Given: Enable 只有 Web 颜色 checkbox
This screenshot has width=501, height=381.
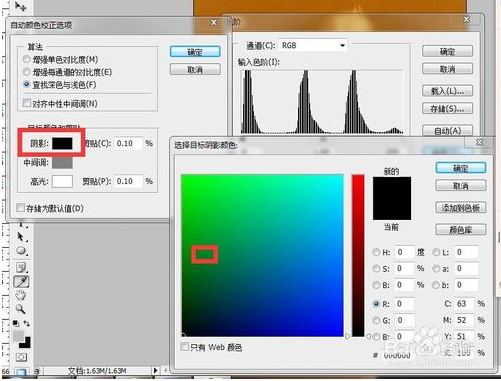Looking at the screenshot, I should coord(184,347).
